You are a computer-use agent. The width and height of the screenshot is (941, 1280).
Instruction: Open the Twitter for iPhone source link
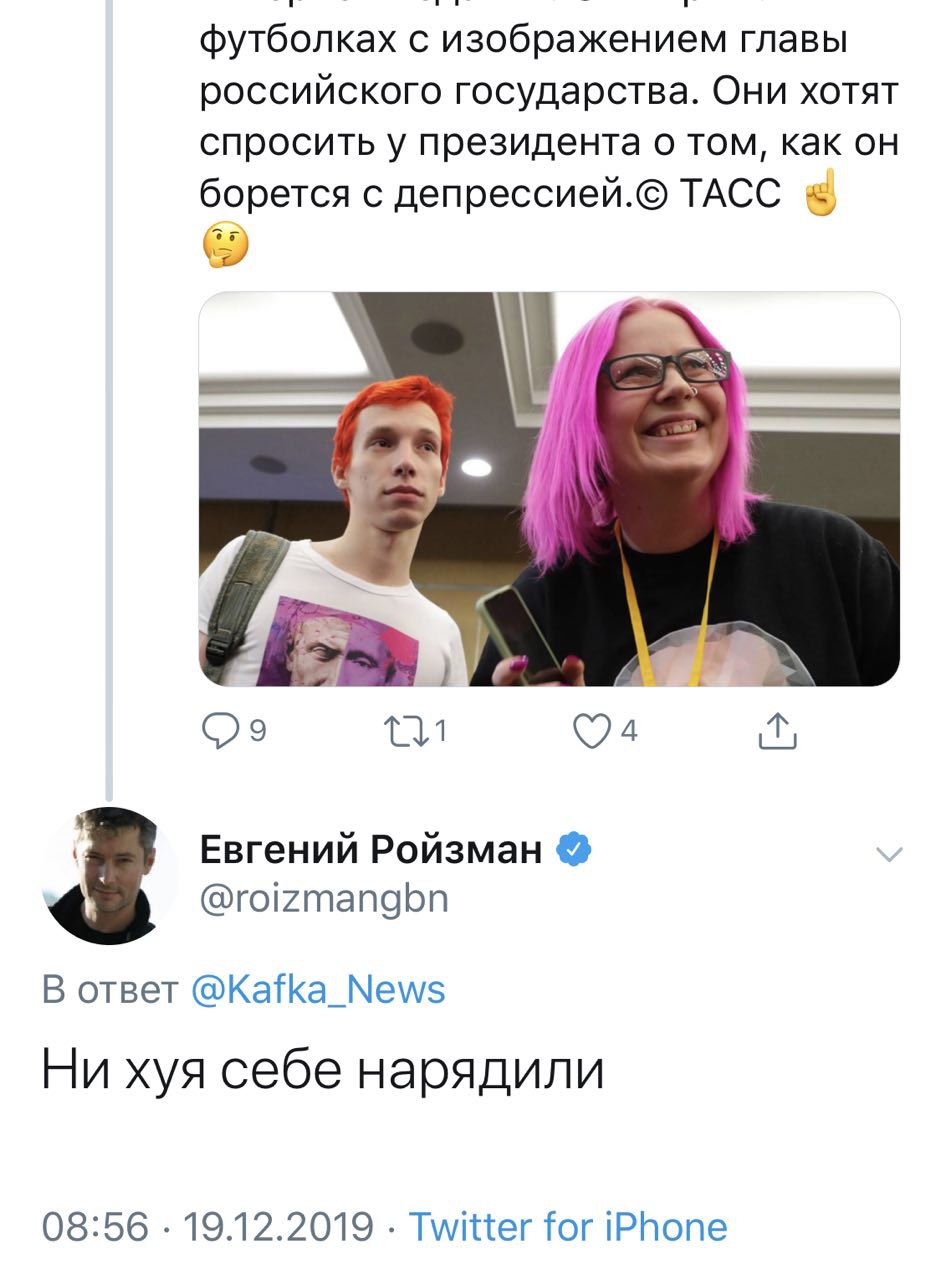point(568,1226)
